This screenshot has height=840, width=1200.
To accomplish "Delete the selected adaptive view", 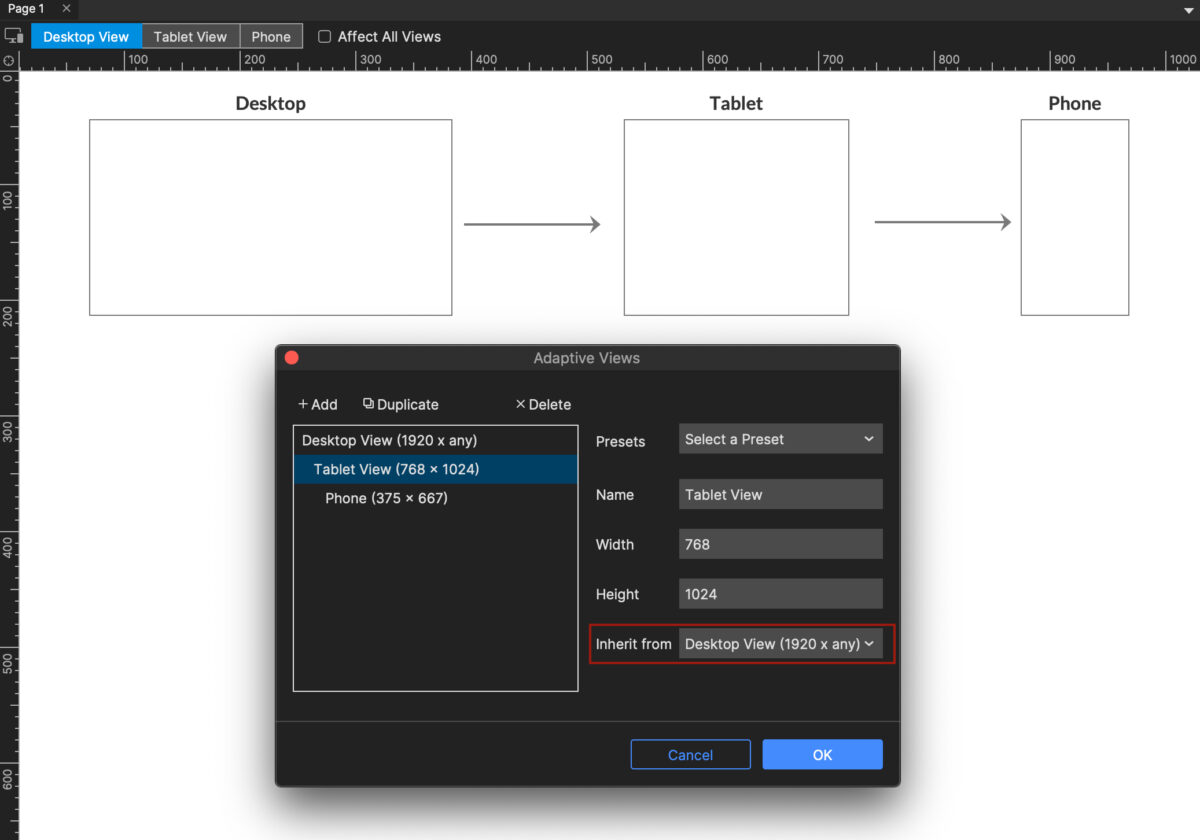I will (543, 405).
